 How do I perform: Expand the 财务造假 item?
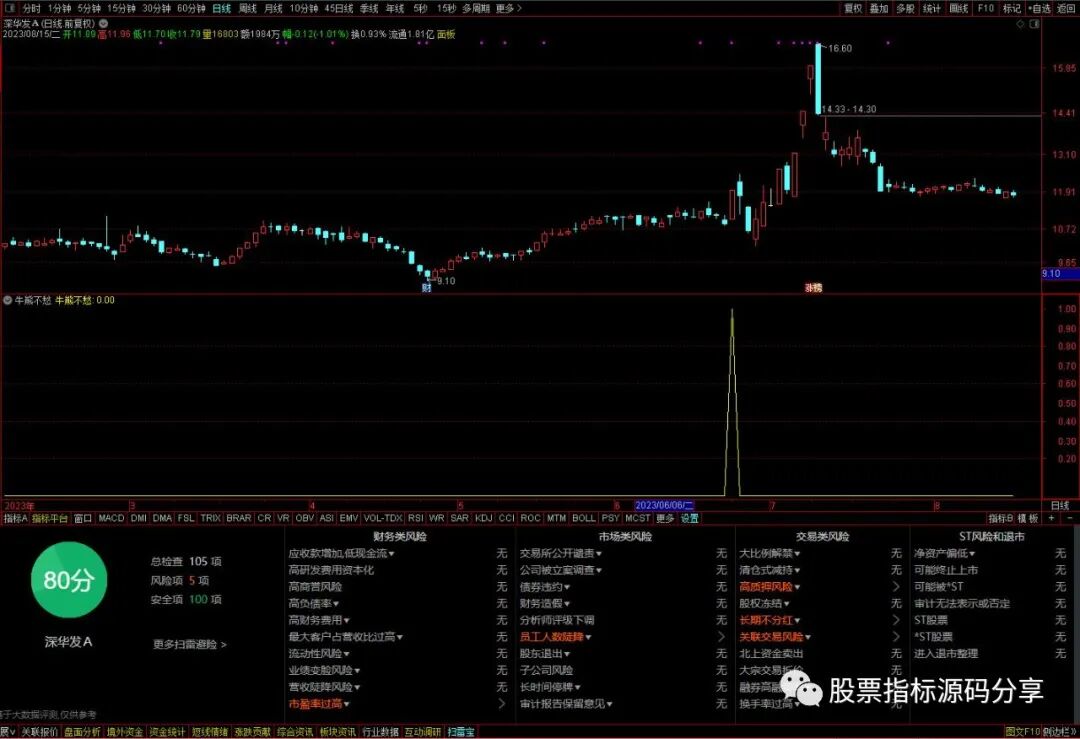coord(545,603)
